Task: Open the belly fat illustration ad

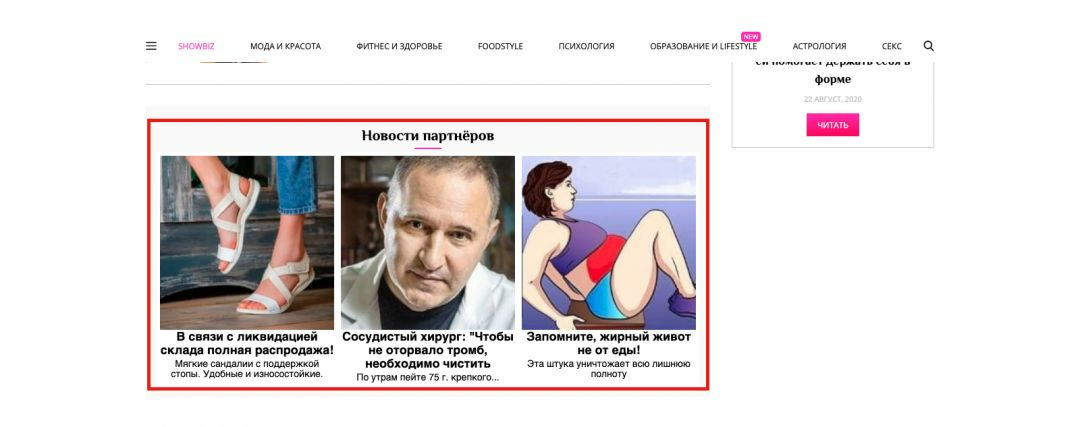Action: (x=609, y=242)
